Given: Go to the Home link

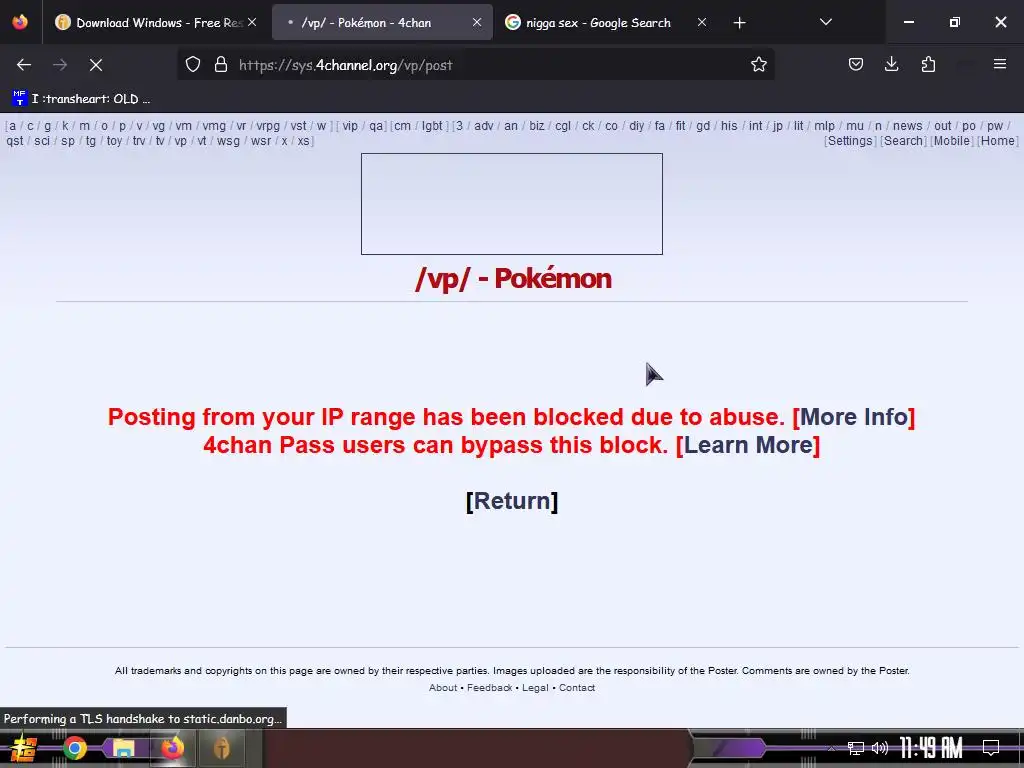Looking at the screenshot, I should [997, 141].
